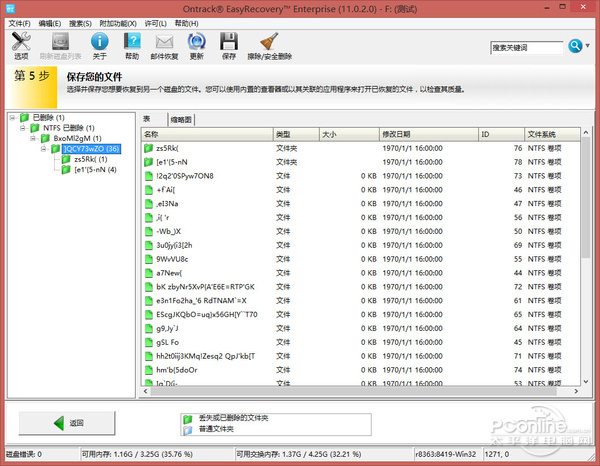Click the horizontal scroll right arrow
Screen dimensions: 600x466
pos(576,391)
